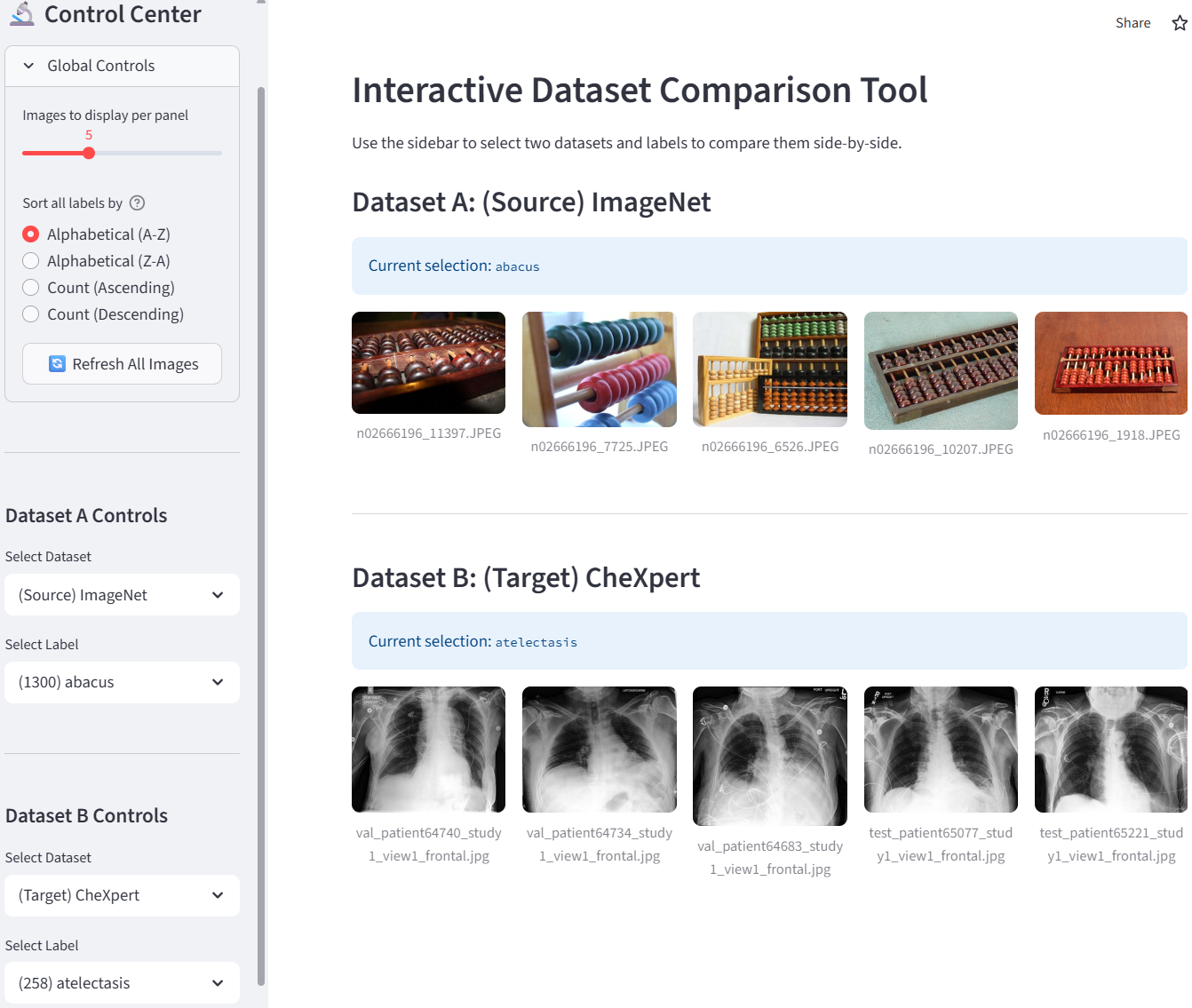Select Count (Descending) sort option

tap(103, 314)
